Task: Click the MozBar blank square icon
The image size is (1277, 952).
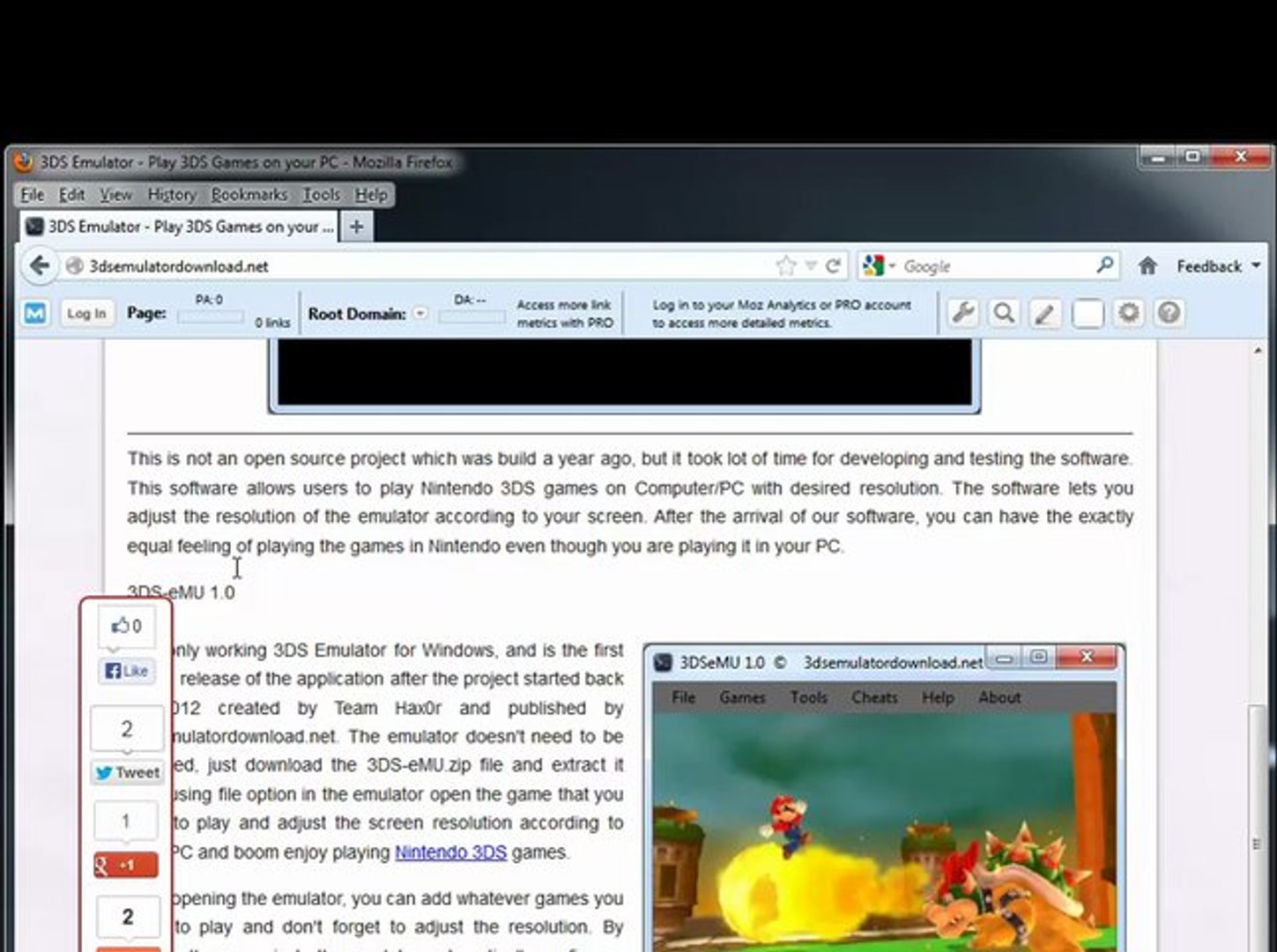Action: tap(1088, 313)
